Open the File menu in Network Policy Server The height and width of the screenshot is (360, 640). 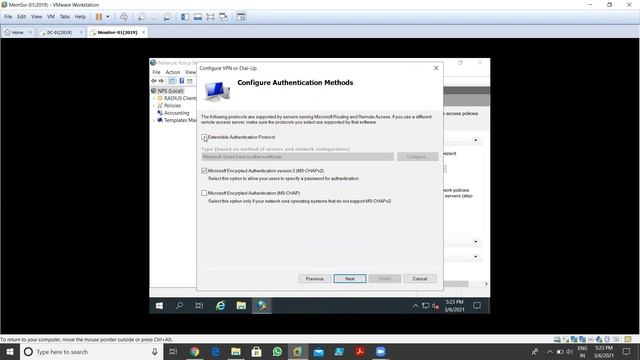[156, 72]
